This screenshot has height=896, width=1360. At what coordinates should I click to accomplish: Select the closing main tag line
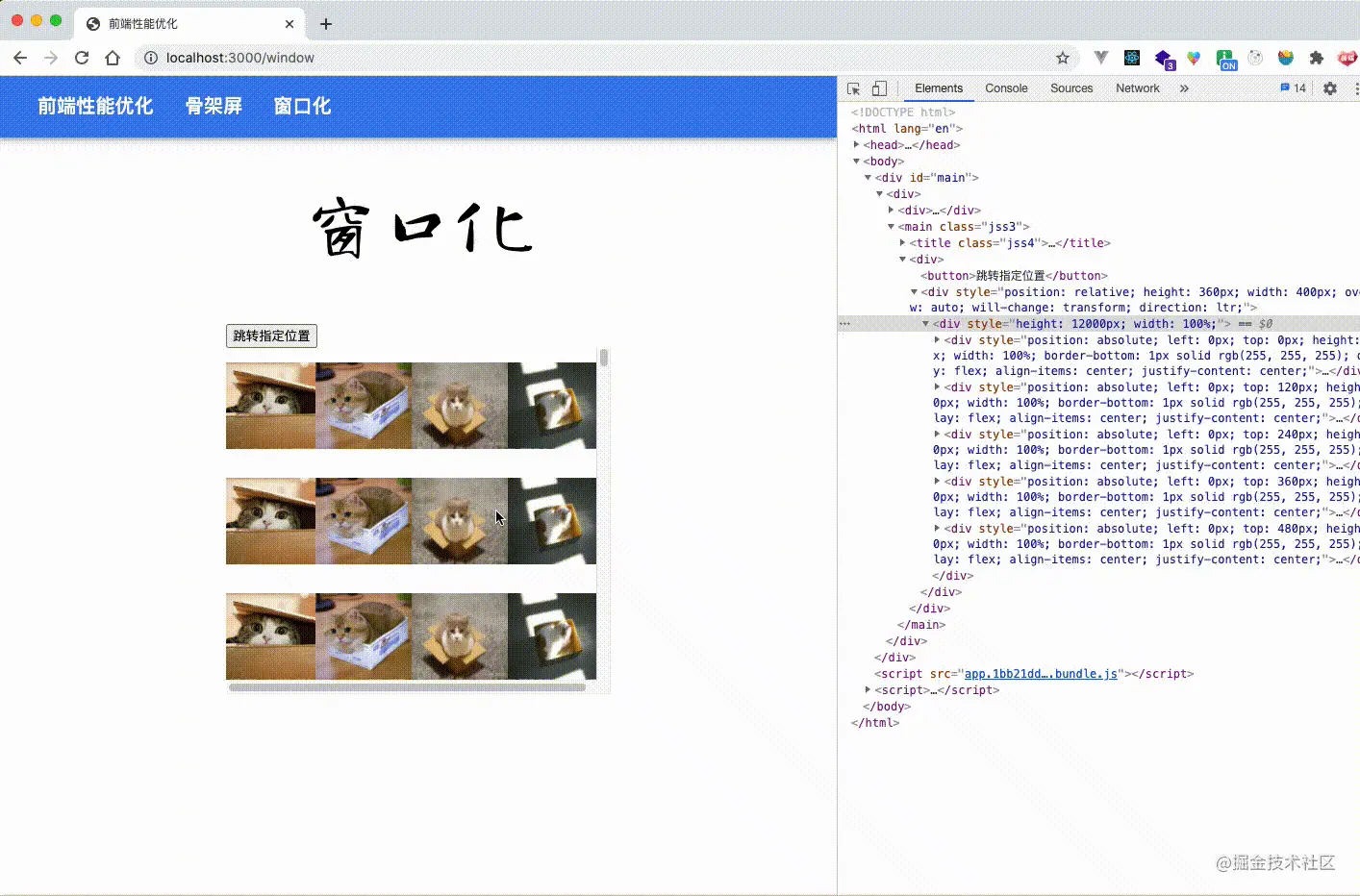(921, 625)
